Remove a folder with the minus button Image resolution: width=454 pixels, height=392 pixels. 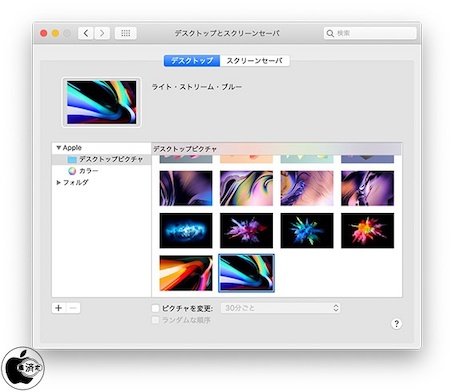pyautogui.click(x=73, y=308)
